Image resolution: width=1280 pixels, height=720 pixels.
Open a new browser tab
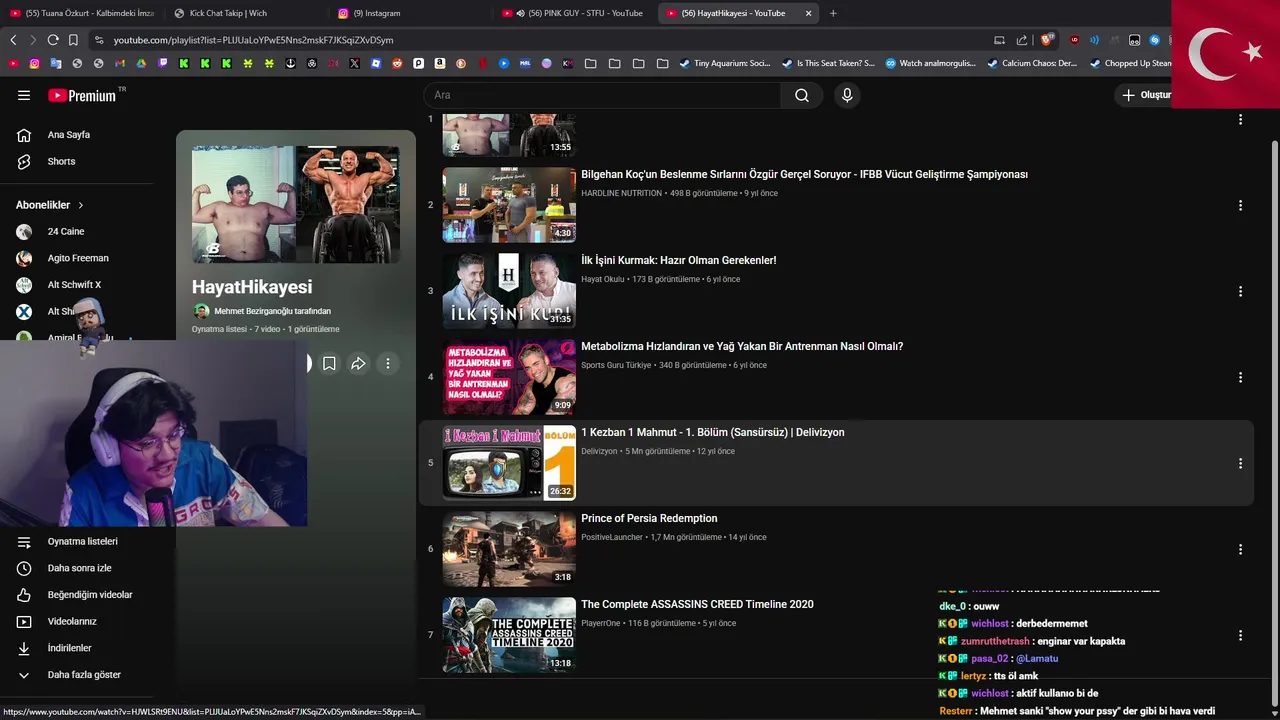(x=833, y=13)
